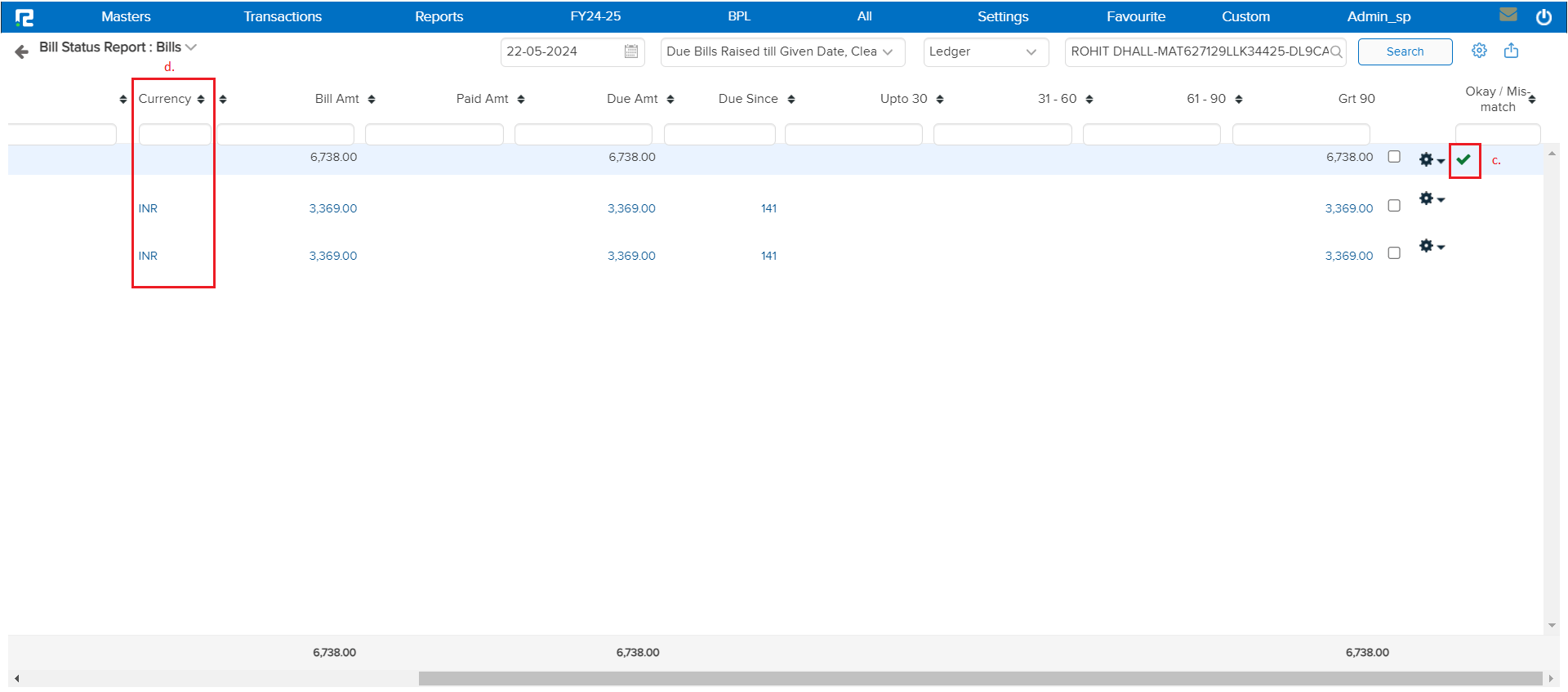Click the horizontal scrollbar at the bottom
Image resolution: width=1568 pixels, height=692 pixels.
point(980,678)
